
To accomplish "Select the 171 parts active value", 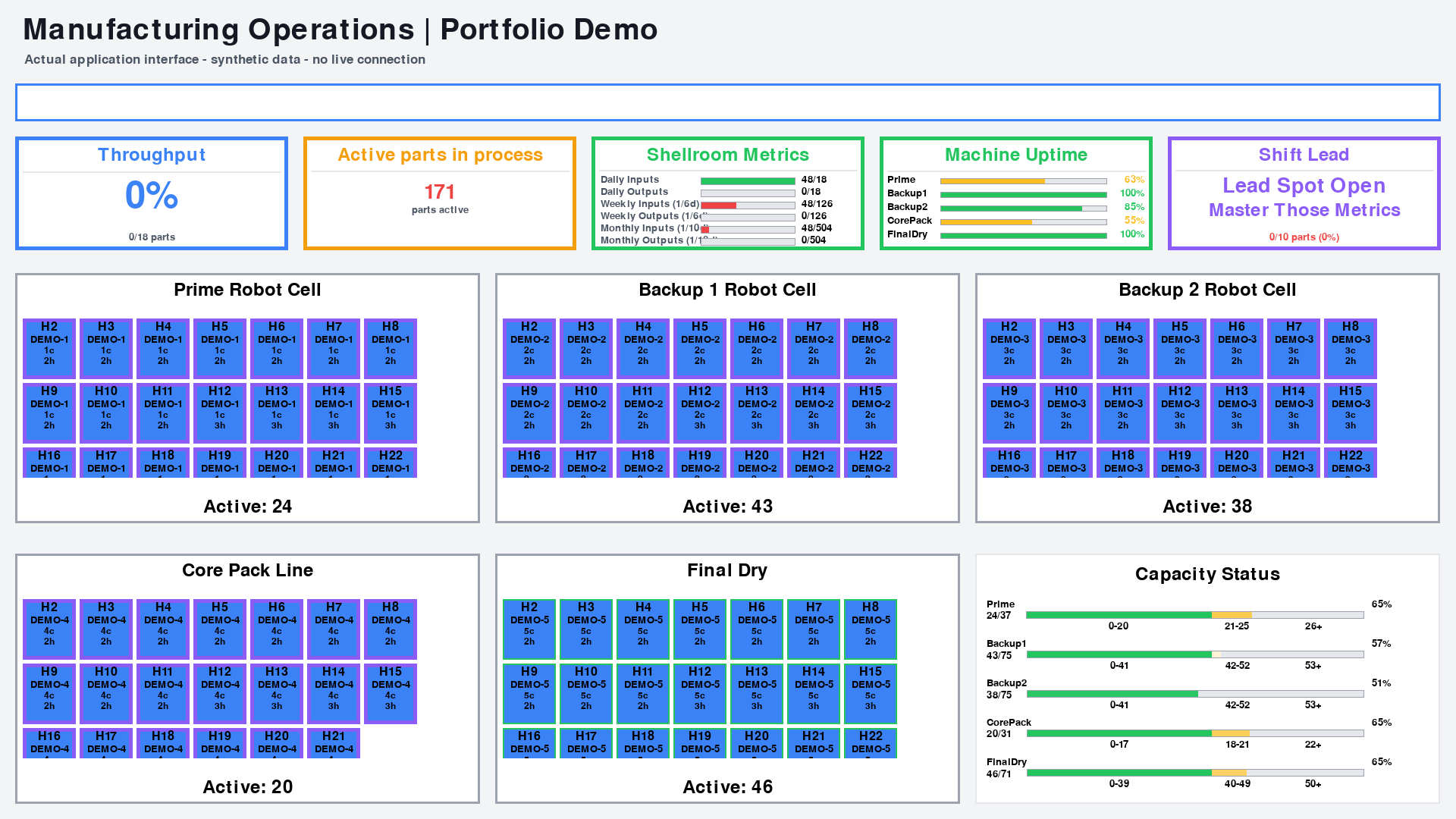I will point(440,192).
